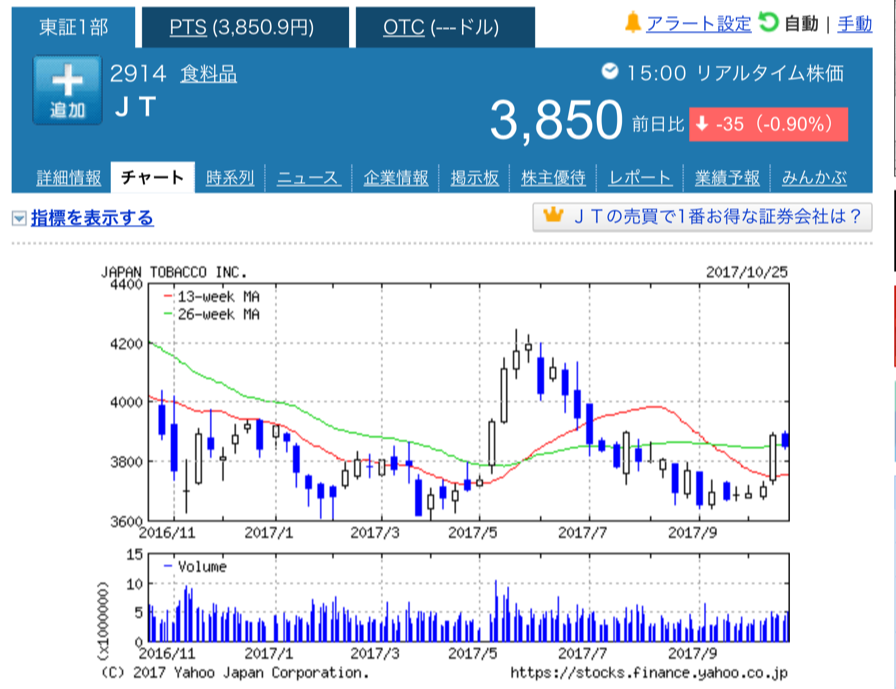Open the レポート tab

tap(640, 178)
